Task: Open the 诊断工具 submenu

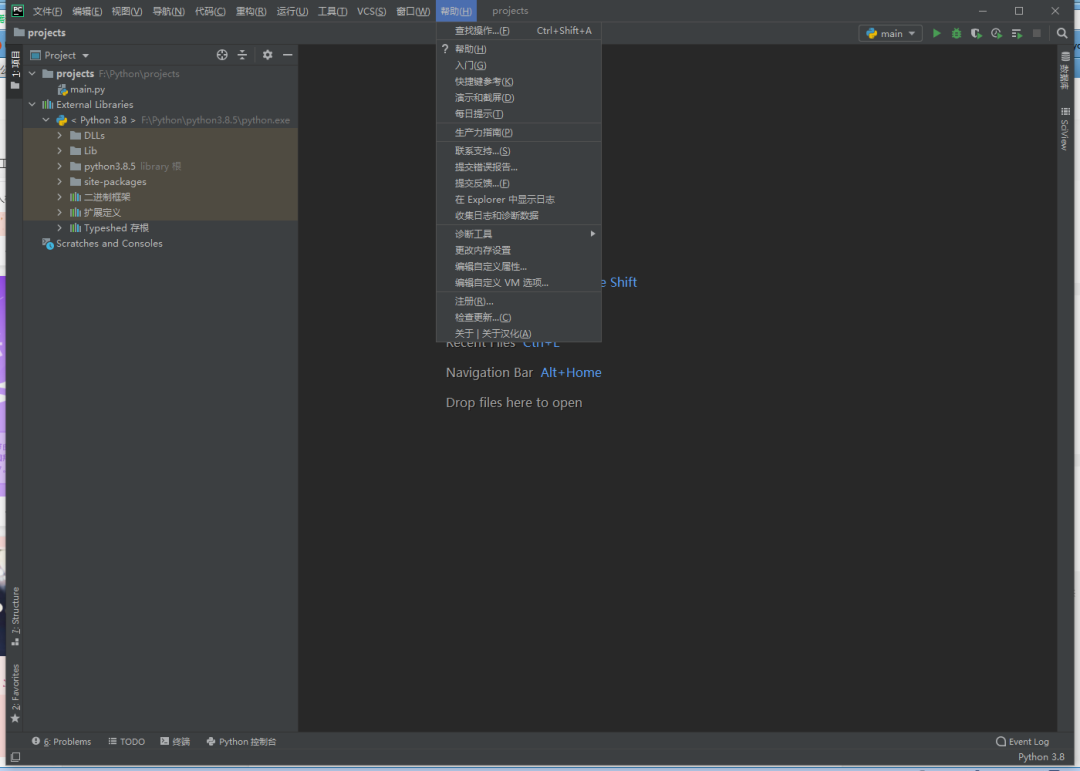Action: tap(519, 234)
